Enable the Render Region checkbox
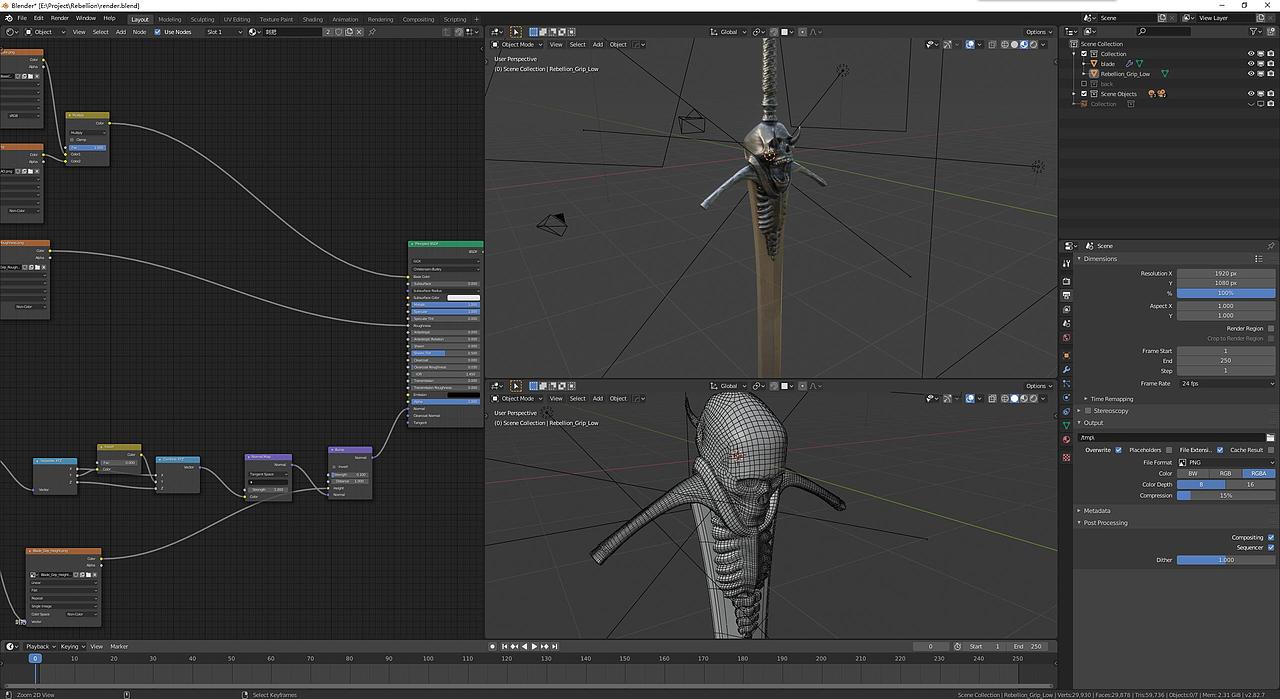 pos(1271,328)
